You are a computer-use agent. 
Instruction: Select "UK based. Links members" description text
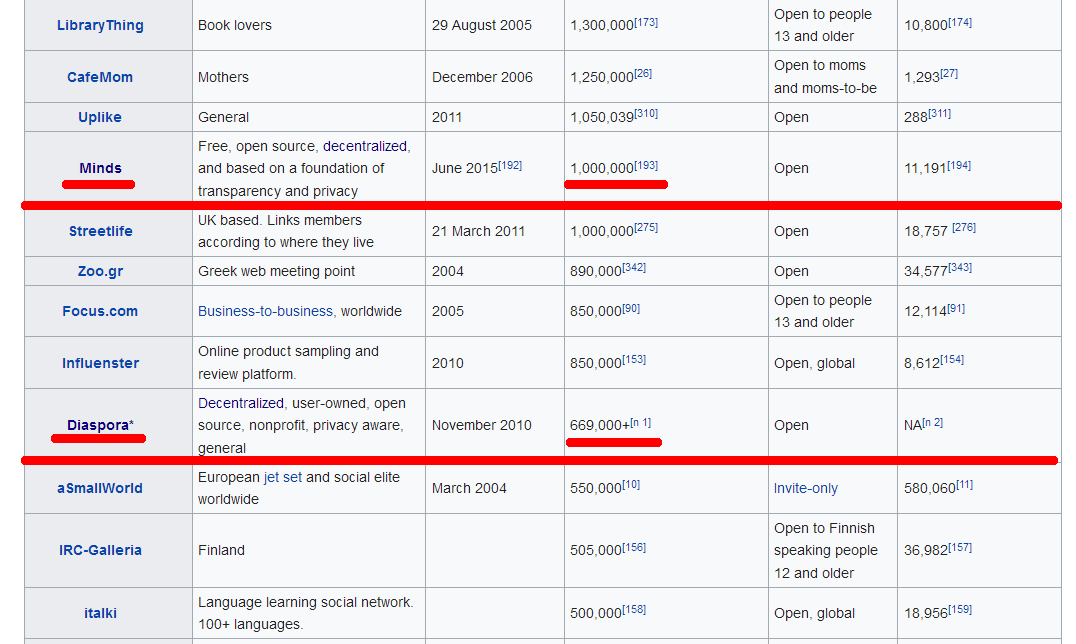[x=280, y=220]
